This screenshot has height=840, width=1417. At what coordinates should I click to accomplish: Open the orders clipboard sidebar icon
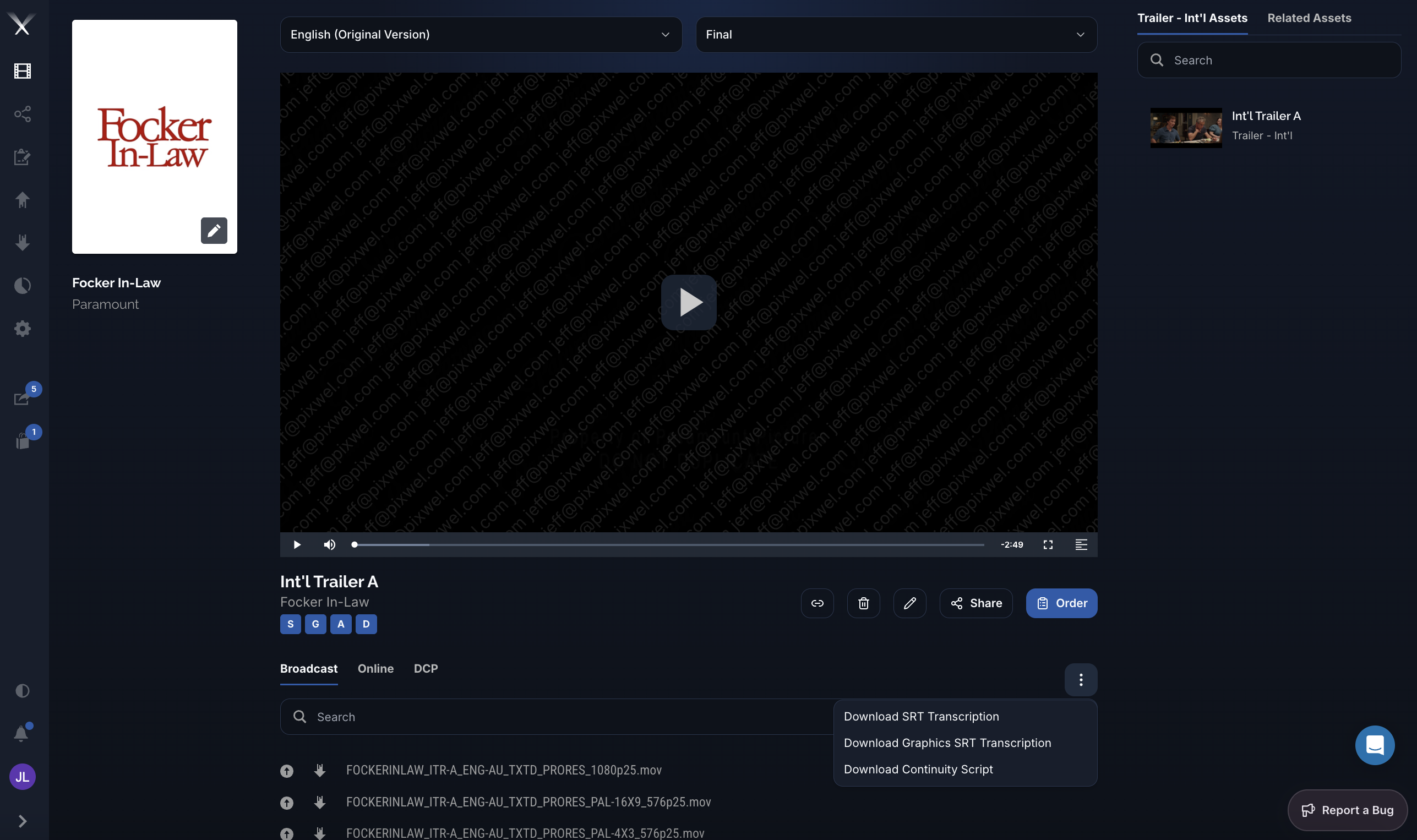pos(22,157)
